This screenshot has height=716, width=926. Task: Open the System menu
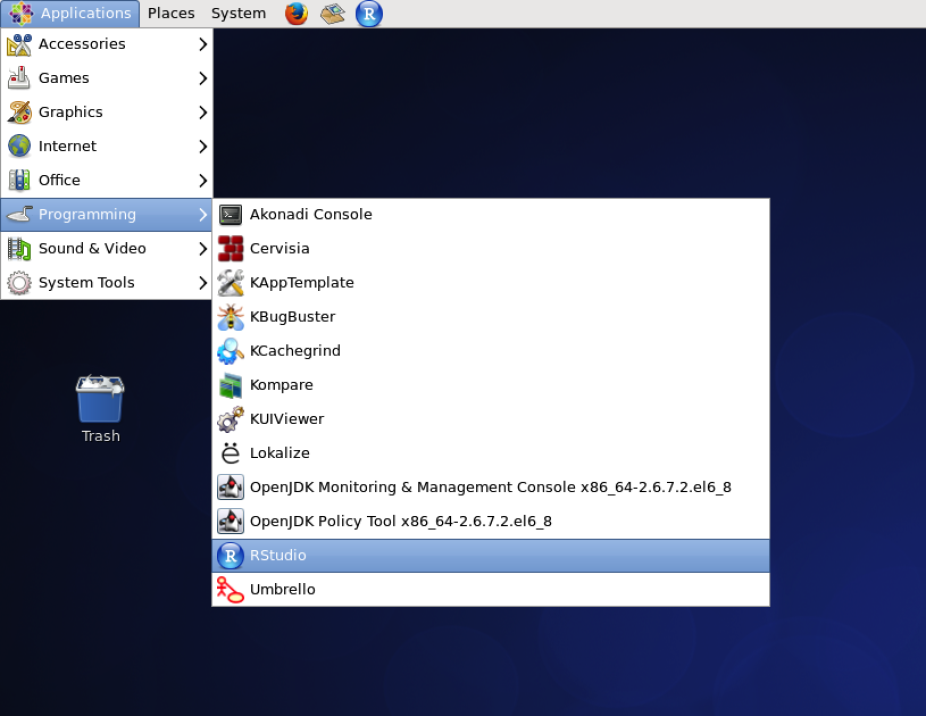point(239,14)
